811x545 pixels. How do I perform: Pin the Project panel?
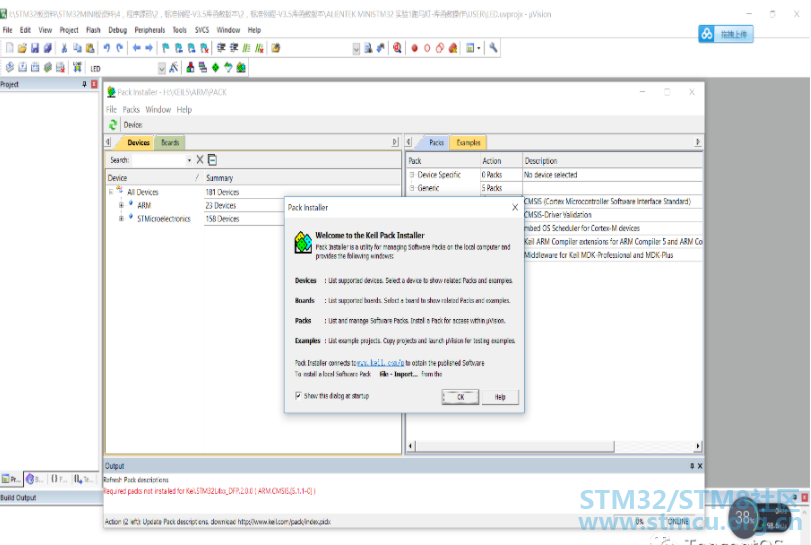(84, 84)
